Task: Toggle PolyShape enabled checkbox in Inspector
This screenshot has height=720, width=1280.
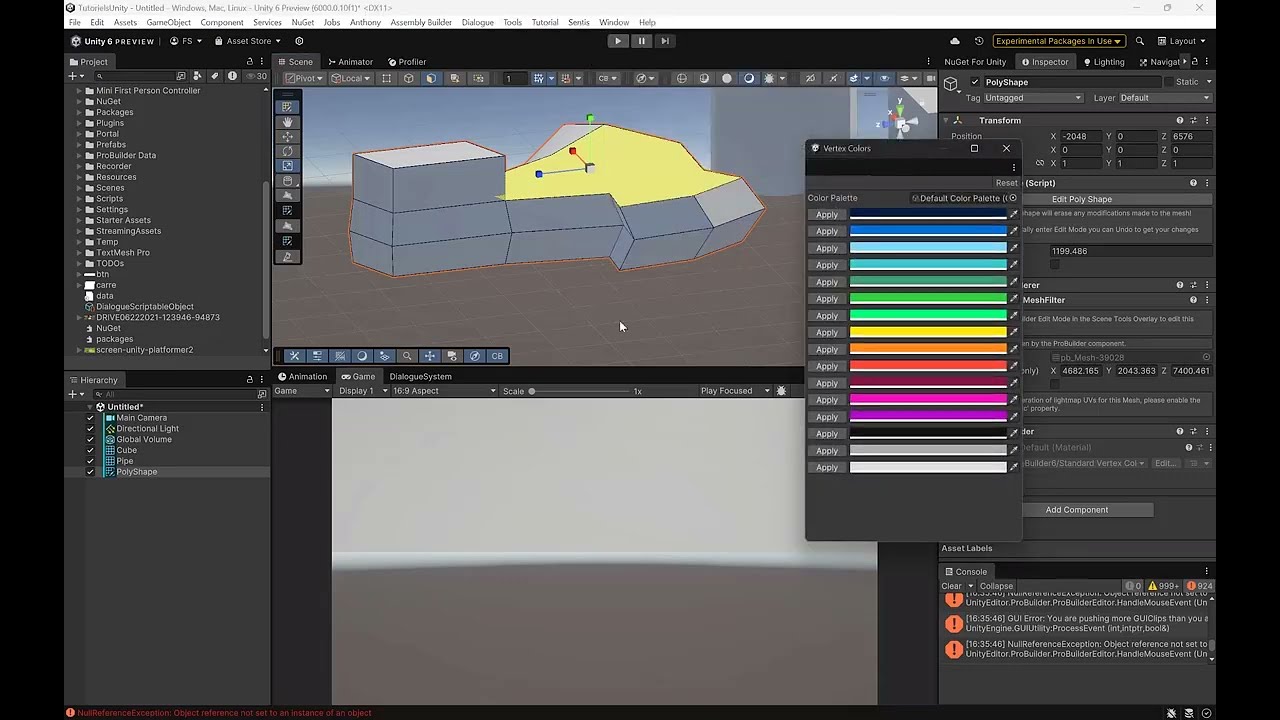Action: coord(975,82)
